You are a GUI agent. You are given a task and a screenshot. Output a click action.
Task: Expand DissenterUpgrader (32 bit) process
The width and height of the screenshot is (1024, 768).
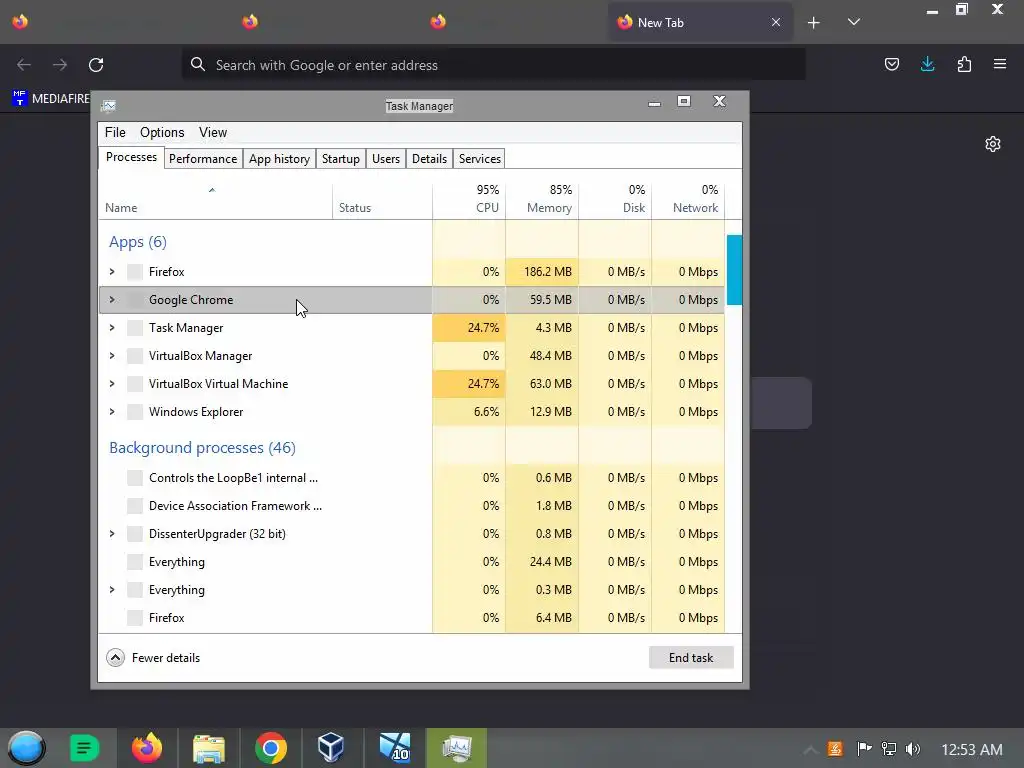[x=112, y=534]
